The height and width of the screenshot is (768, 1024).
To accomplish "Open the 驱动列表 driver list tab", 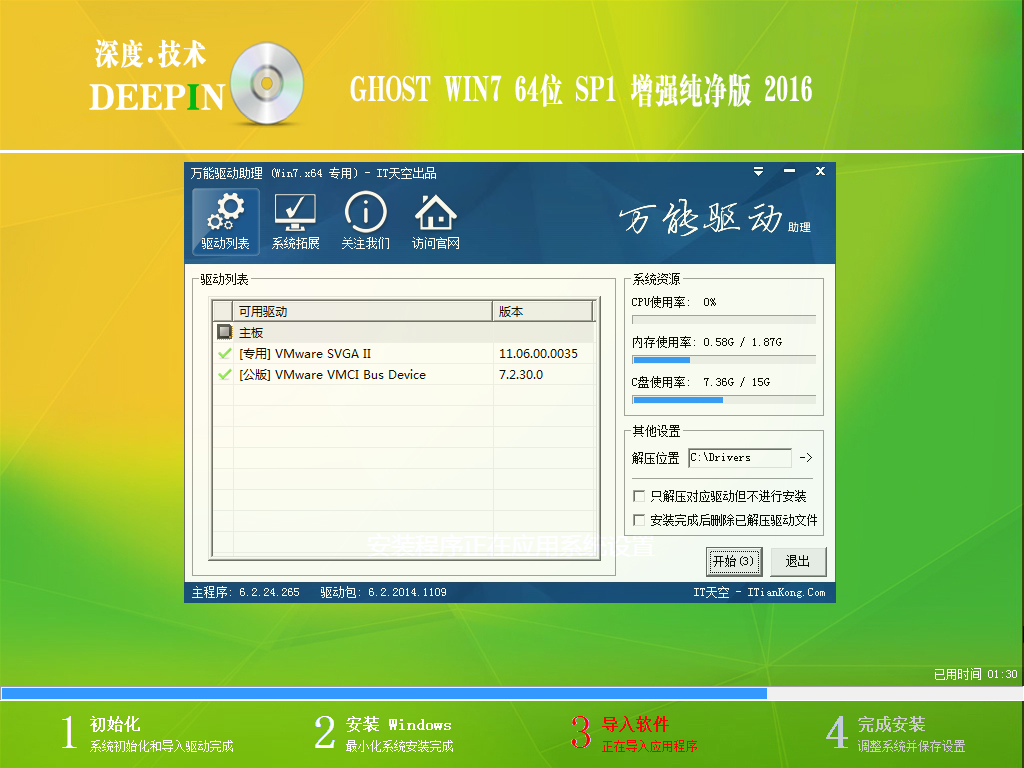I will click(225, 221).
